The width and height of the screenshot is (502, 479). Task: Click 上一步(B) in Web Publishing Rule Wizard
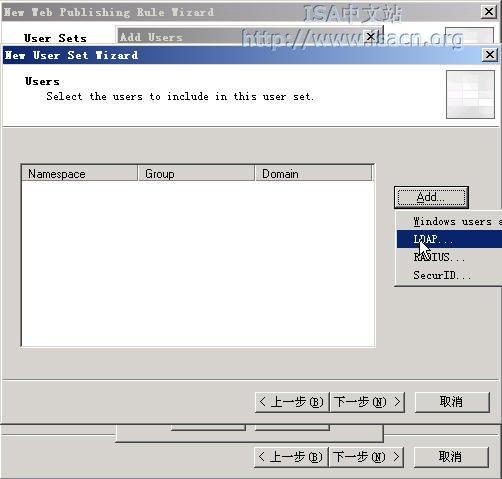click(x=291, y=457)
